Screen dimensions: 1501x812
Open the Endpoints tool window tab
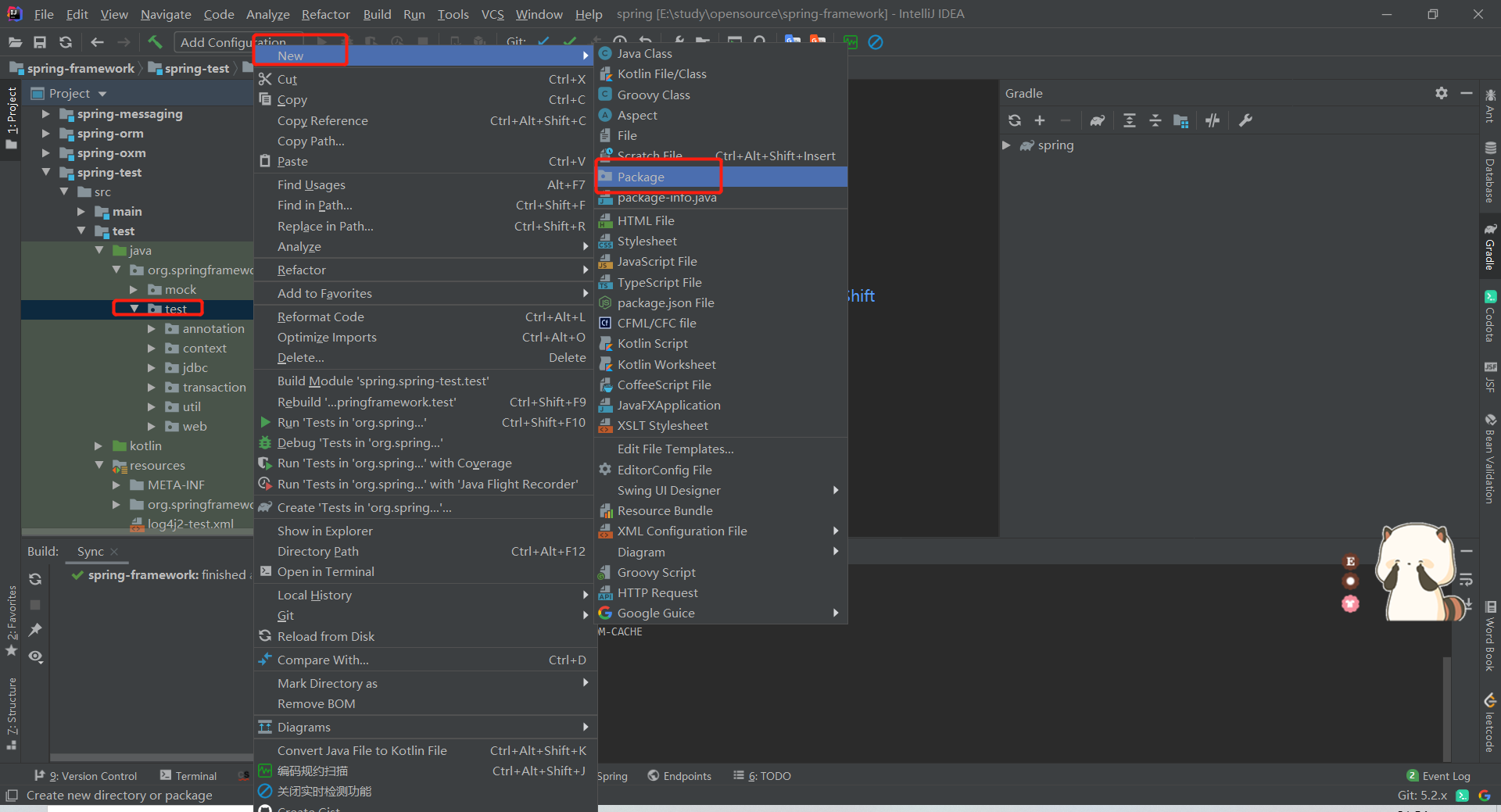[679, 776]
